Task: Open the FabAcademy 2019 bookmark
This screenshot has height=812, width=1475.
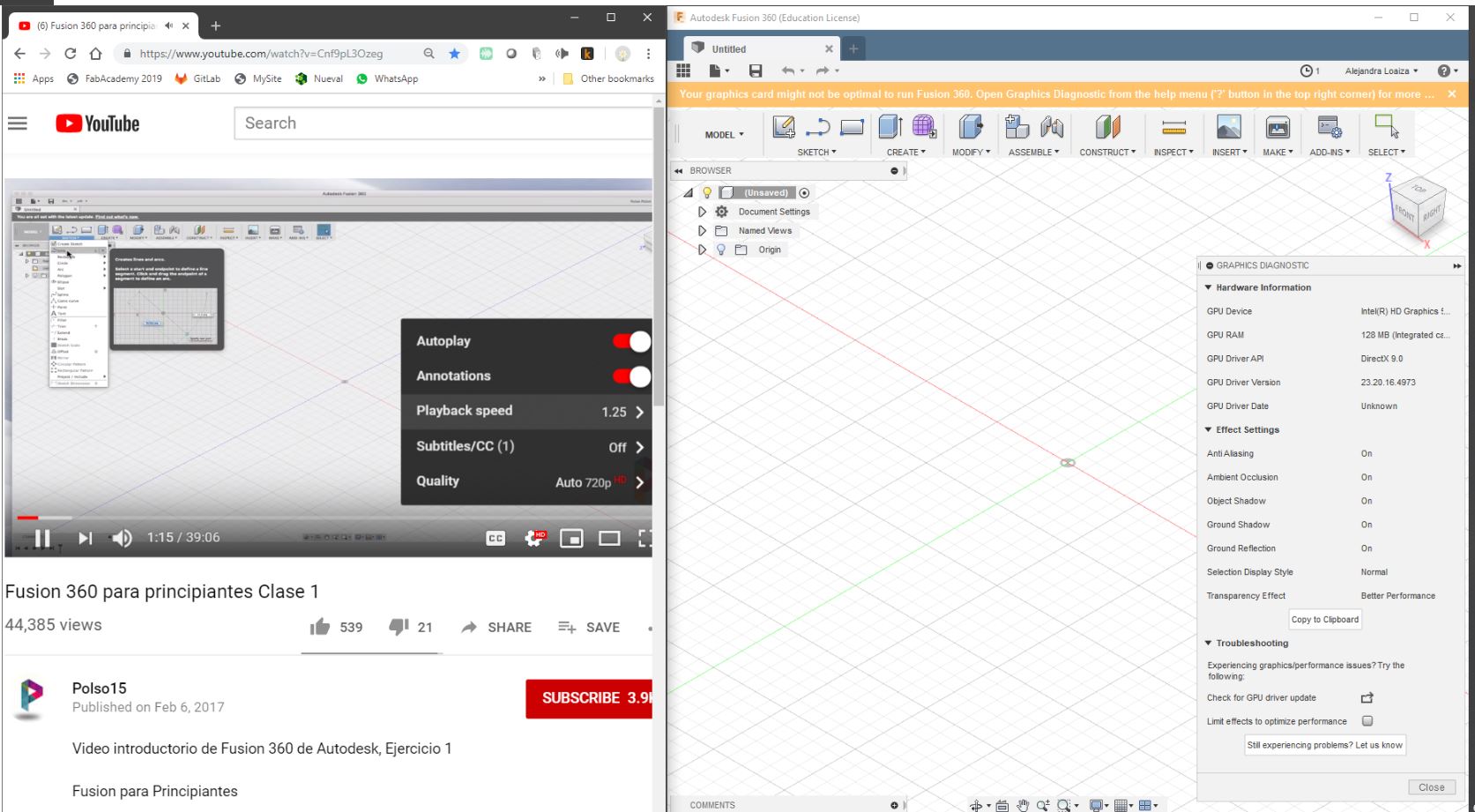Action: (x=115, y=78)
